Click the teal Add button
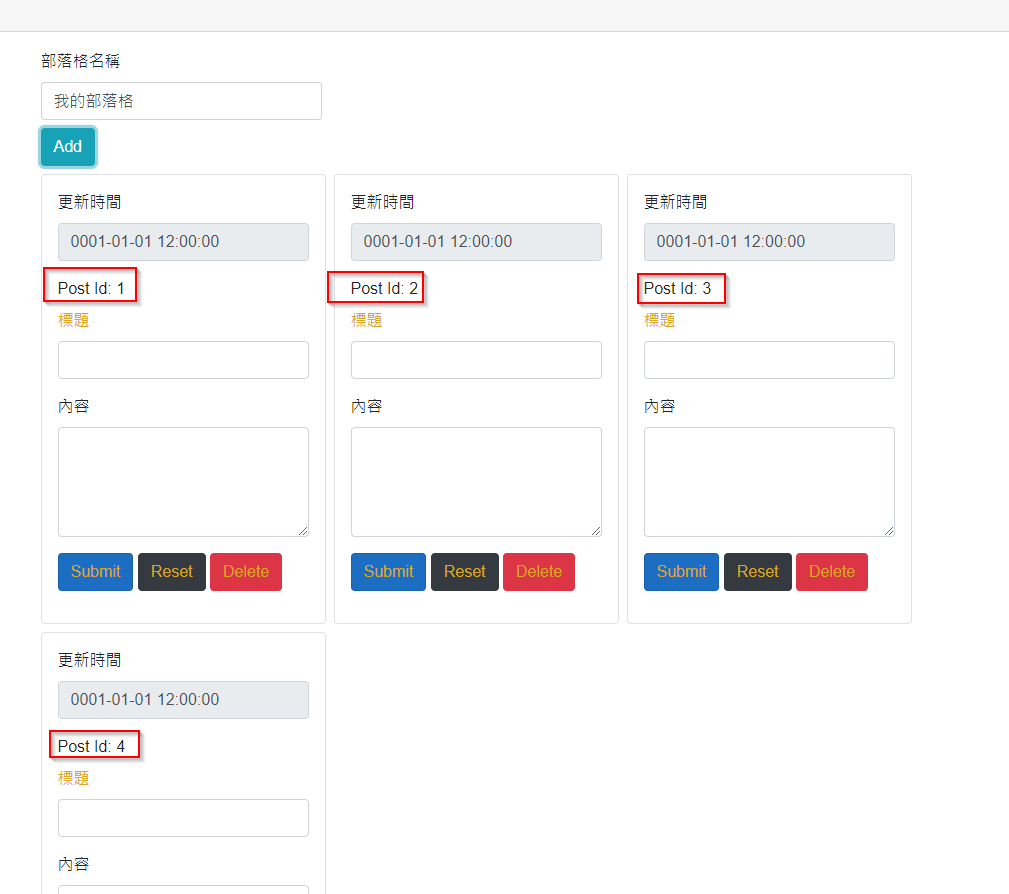The width and height of the screenshot is (1009, 894). pyautogui.click(x=68, y=147)
